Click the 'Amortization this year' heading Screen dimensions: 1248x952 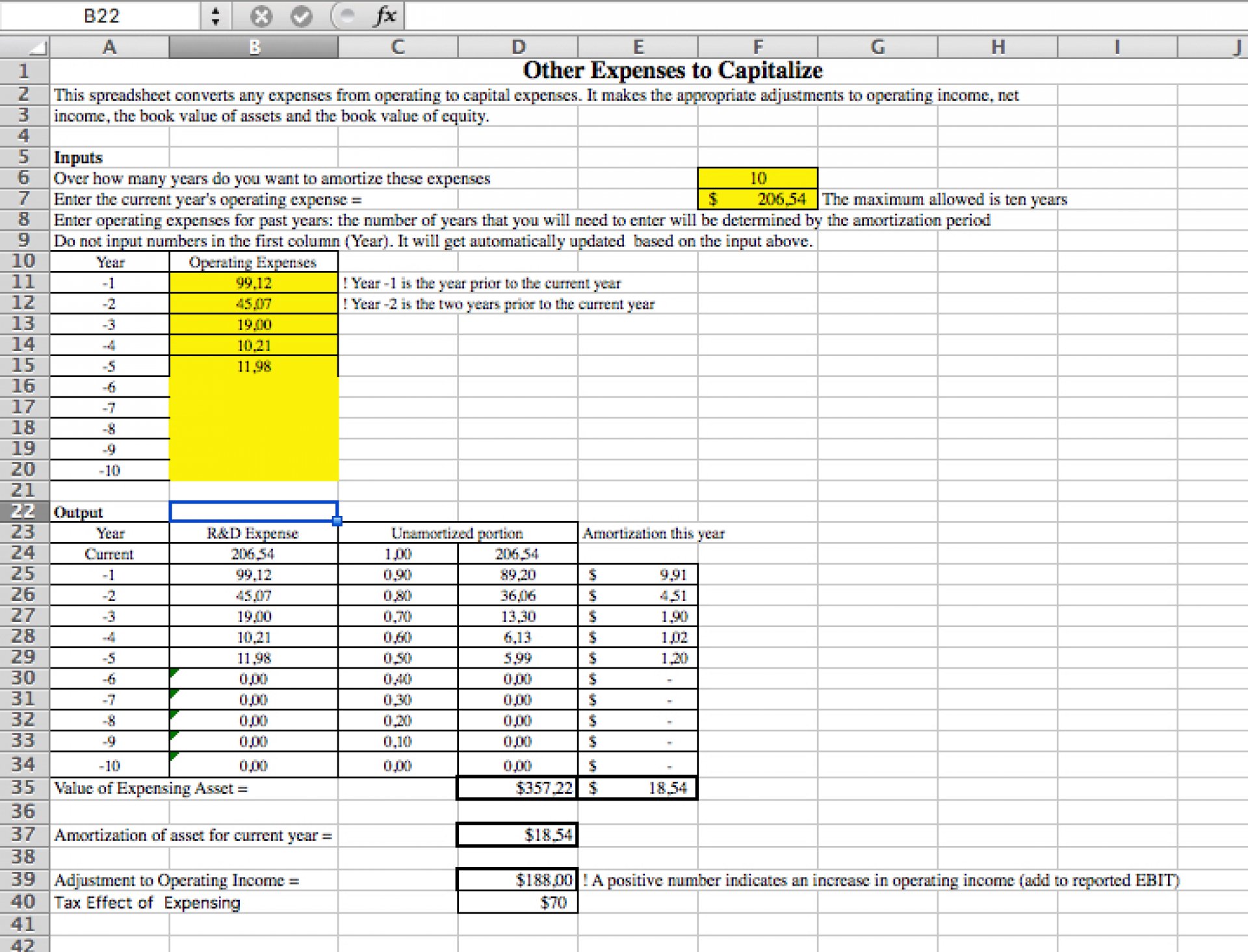tap(653, 533)
